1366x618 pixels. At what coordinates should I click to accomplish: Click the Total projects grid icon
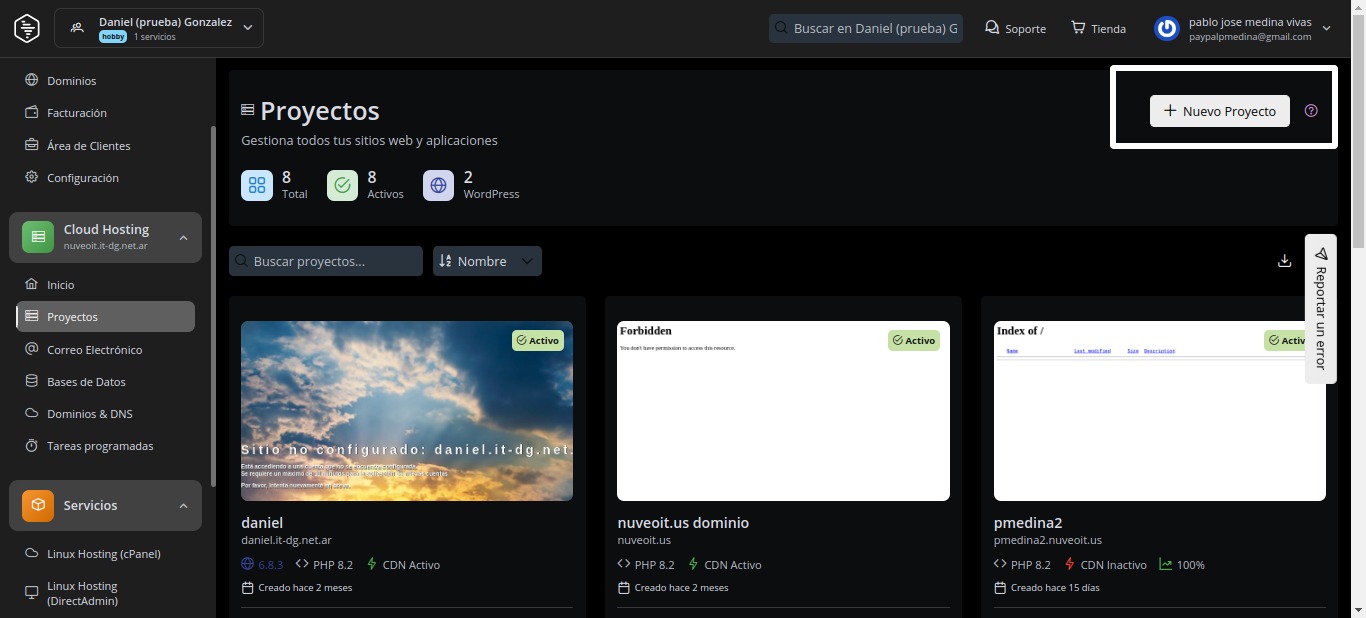click(x=257, y=185)
